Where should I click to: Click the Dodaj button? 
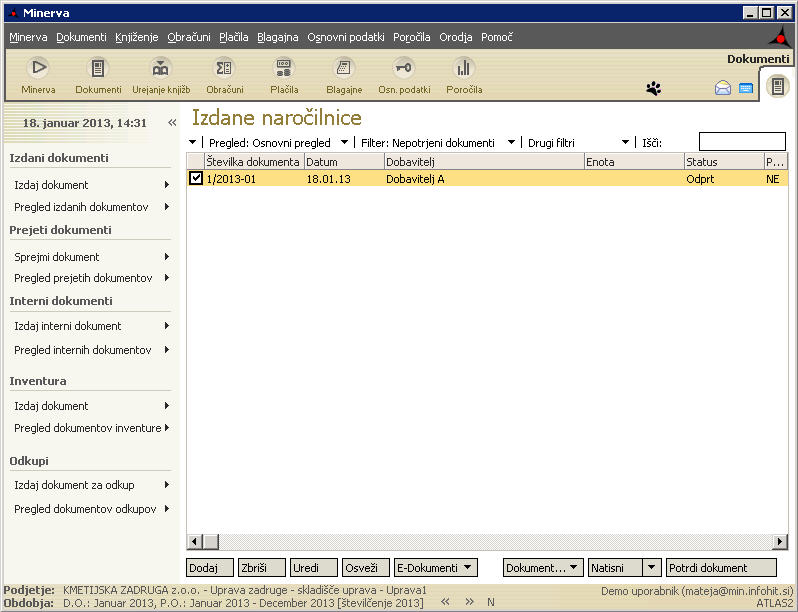tap(210, 568)
